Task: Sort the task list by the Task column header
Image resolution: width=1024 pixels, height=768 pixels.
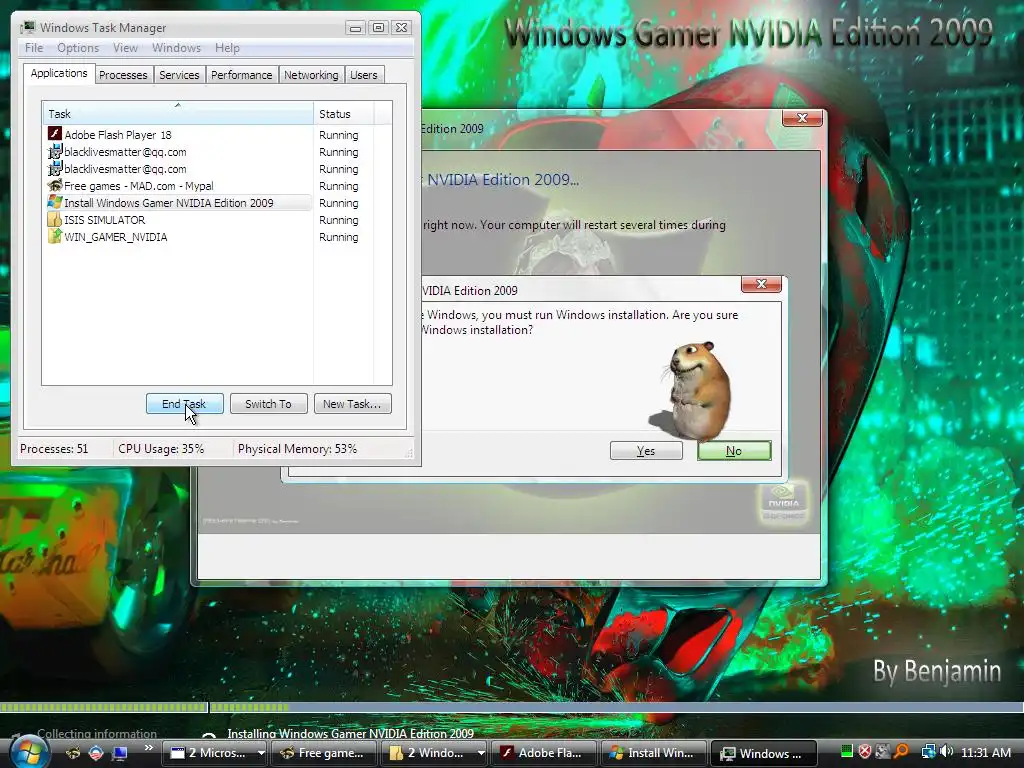Action: click(x=178, y=114)
